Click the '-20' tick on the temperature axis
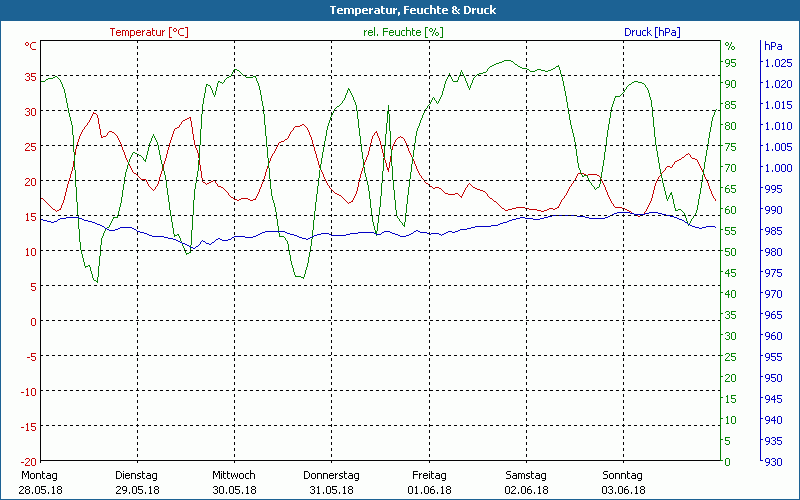The image size is (800, 500). 29,461
